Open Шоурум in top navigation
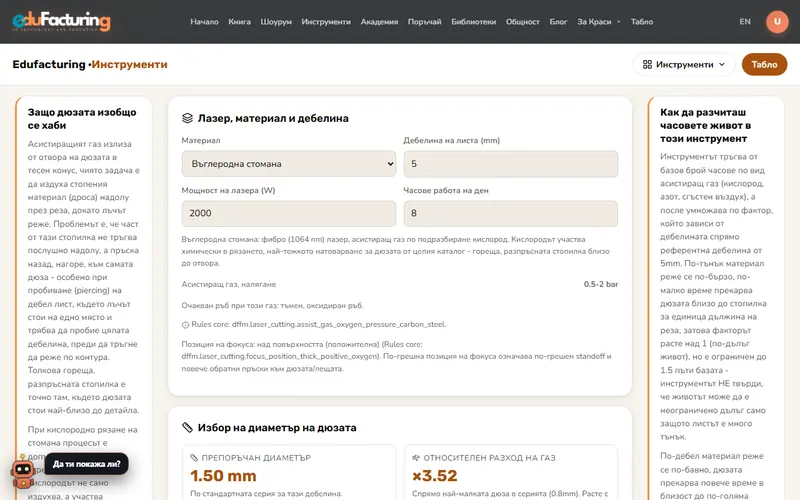Screen dimensions: 800x500 coord(276,21)
